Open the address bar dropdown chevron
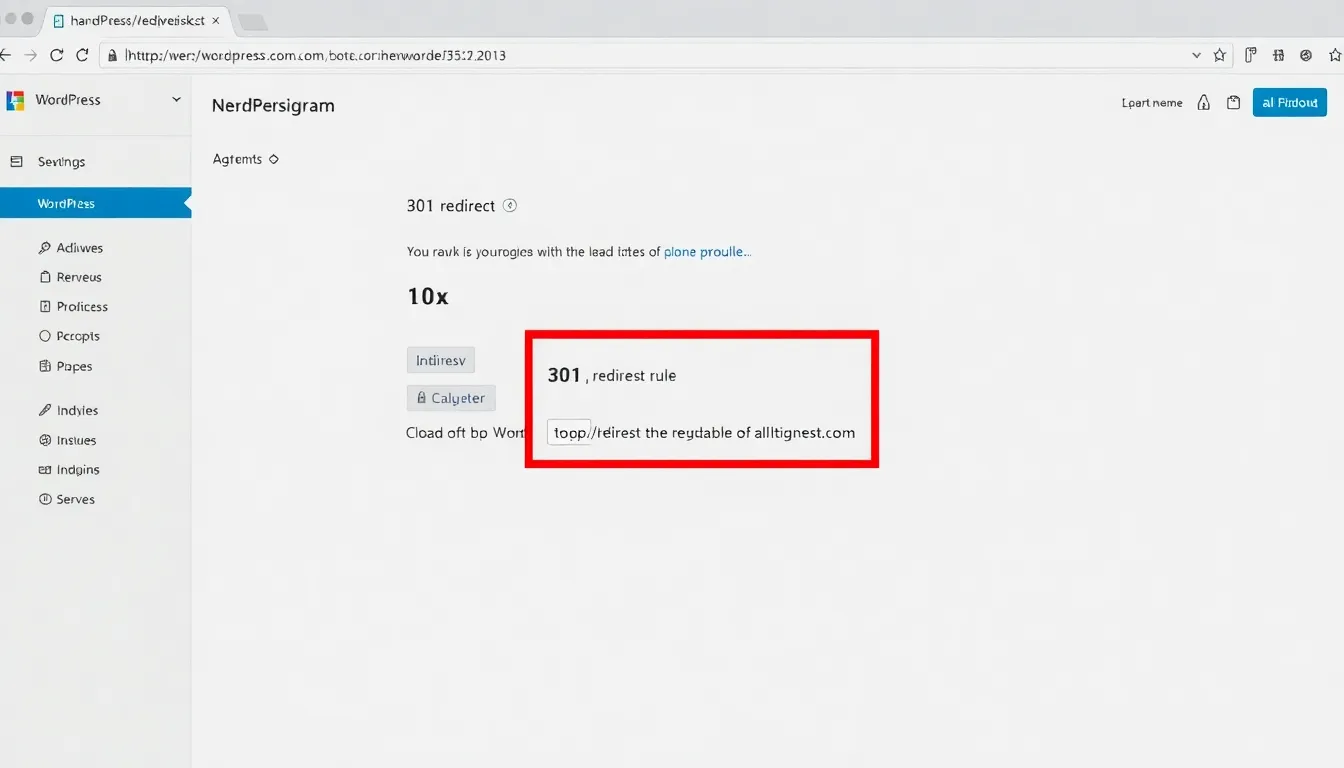The width and height of the screenshot is (1344, 768). coord(1196,55)
